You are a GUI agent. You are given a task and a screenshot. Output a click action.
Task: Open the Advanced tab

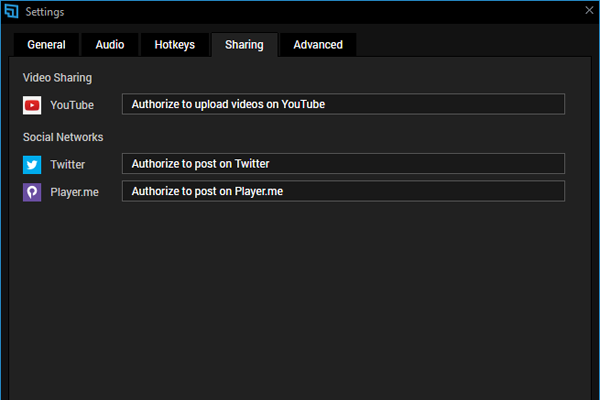318,45
